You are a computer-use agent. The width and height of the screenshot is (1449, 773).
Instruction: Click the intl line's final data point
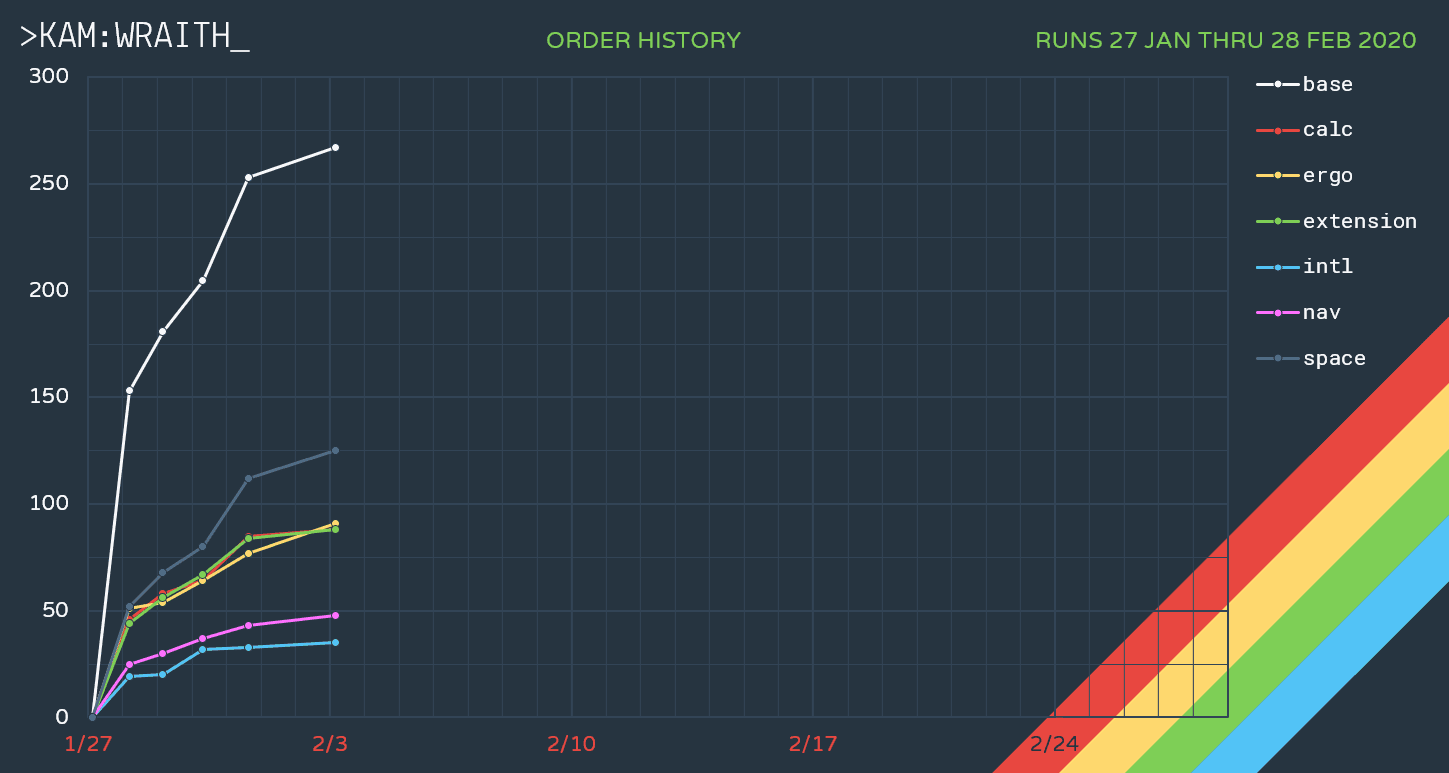pyautogui.click(x=335, y=643)
